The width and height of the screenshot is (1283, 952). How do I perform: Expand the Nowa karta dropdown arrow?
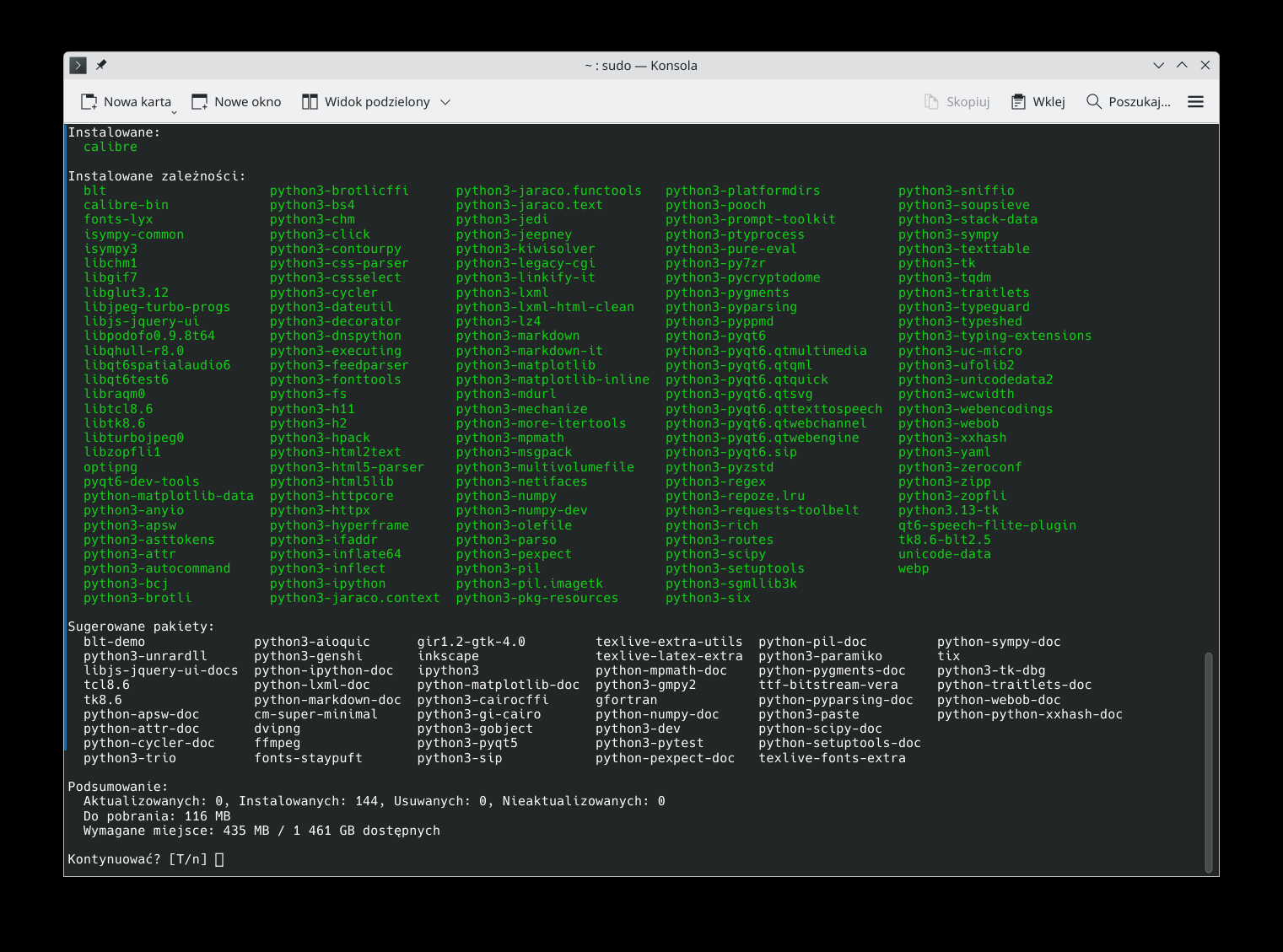click(175, 112)
